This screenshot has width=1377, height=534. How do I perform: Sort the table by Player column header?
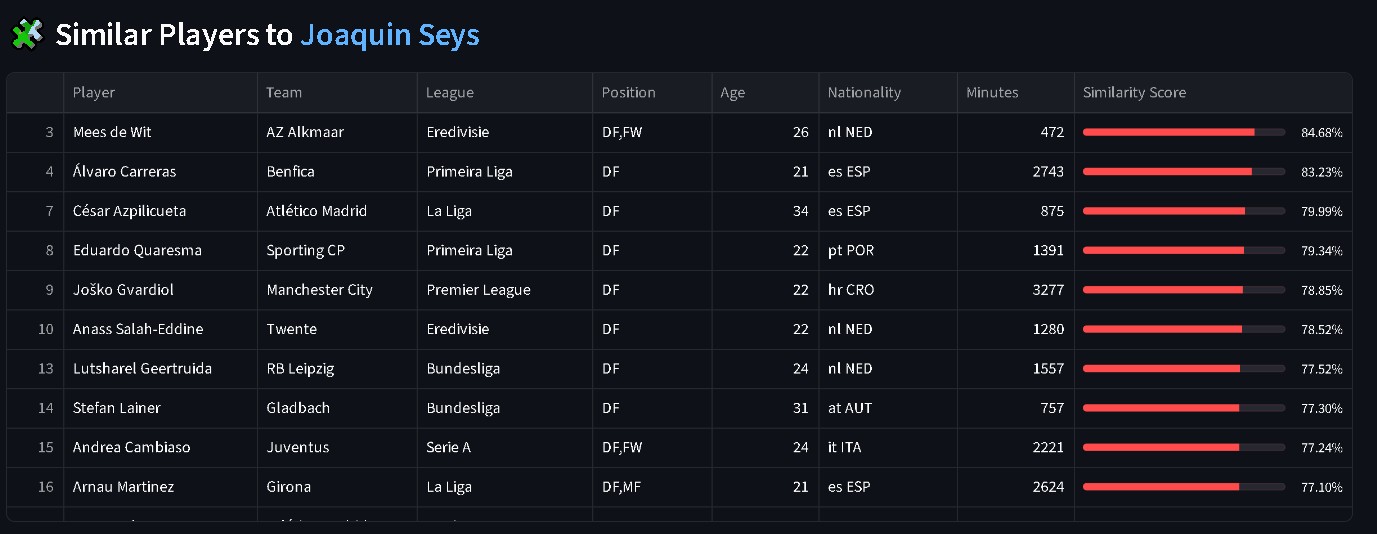pyautogui.click(x=161, y=92)
